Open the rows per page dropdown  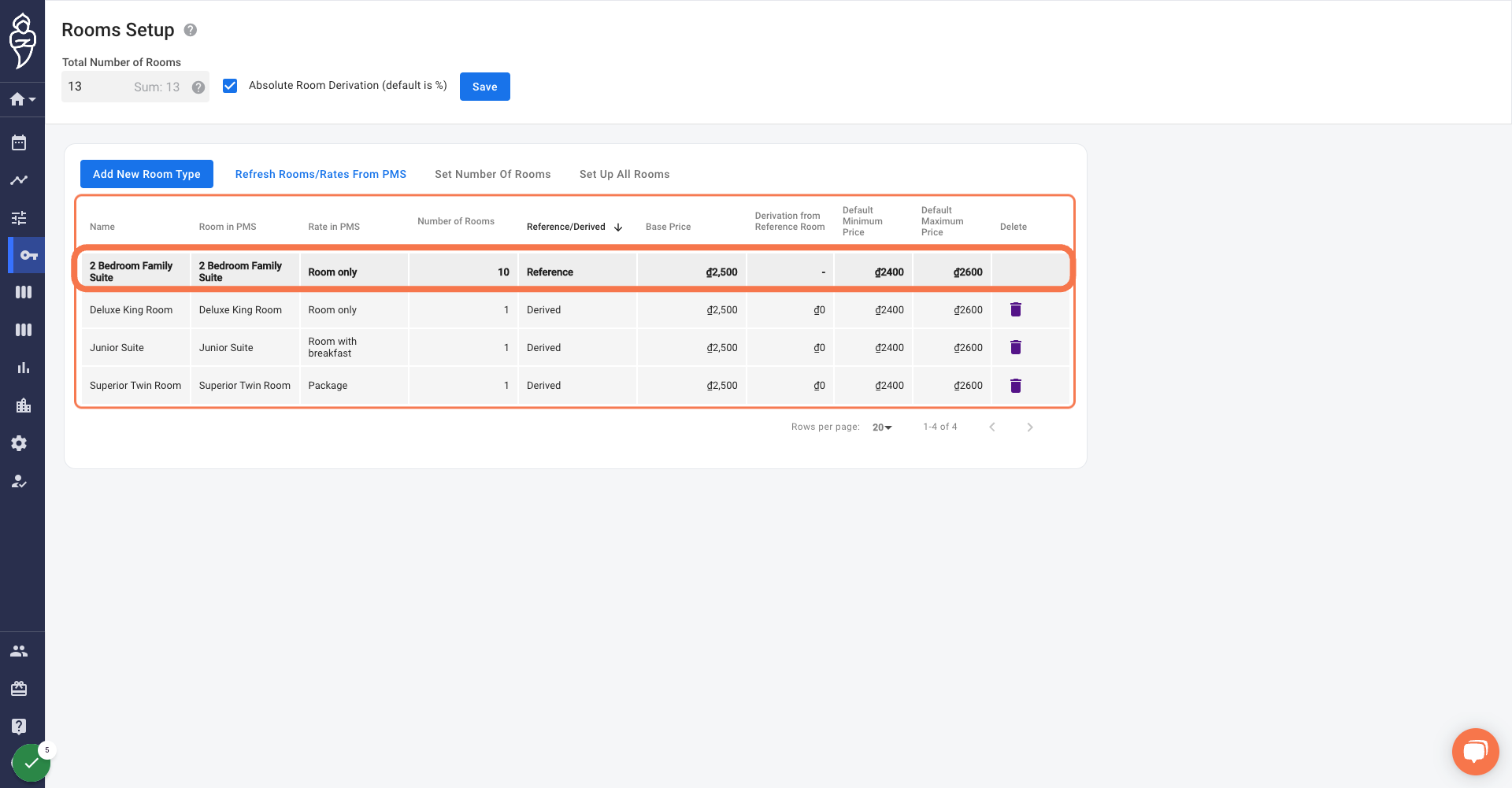[x=882, y=427]
